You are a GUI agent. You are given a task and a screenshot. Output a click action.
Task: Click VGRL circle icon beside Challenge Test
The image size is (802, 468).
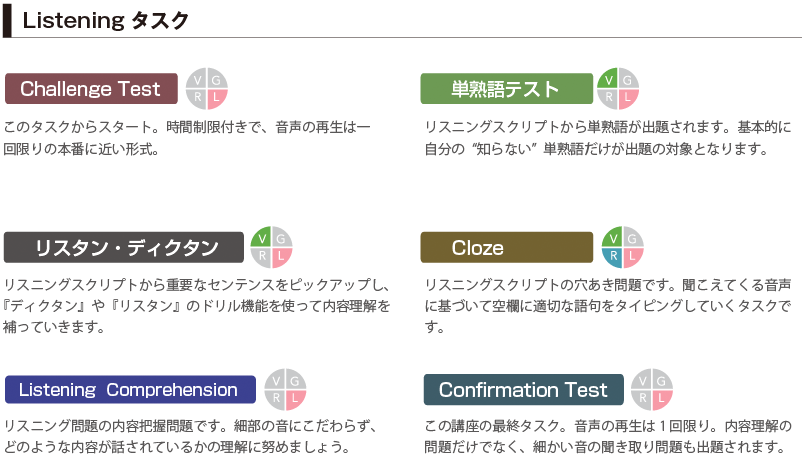click(x=207, y=88)
